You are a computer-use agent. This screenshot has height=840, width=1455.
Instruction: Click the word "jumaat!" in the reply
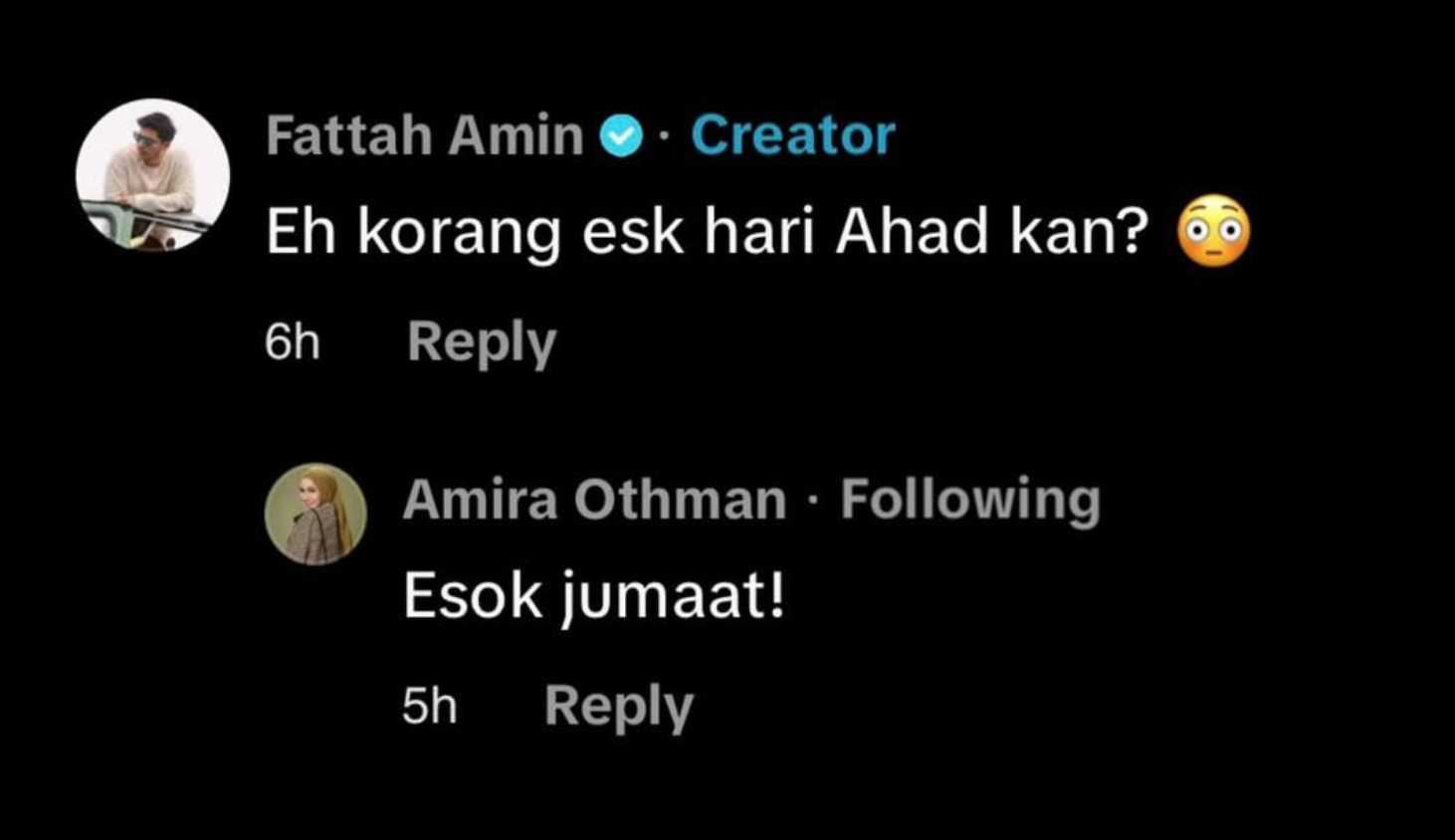pos(674,597)
